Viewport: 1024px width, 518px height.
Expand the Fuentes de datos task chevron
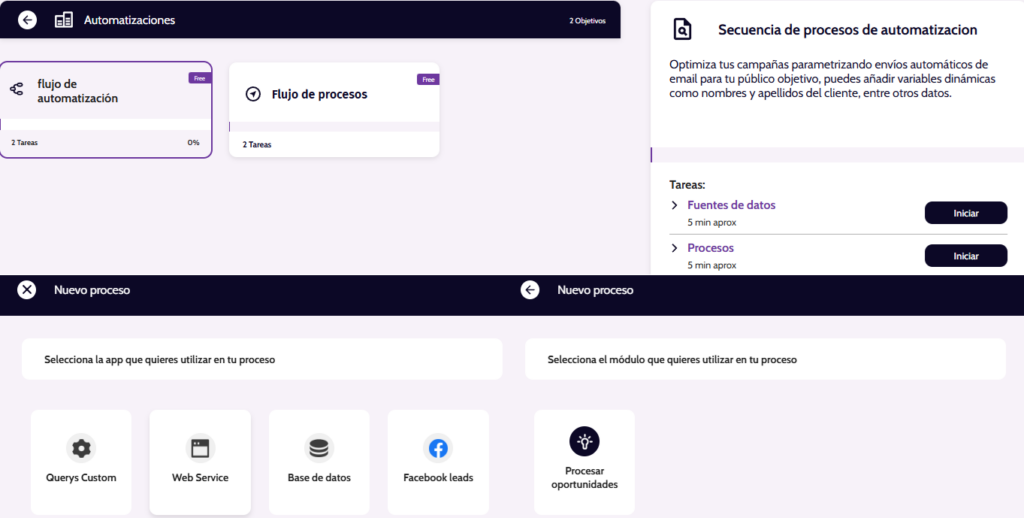click(675, 205)
